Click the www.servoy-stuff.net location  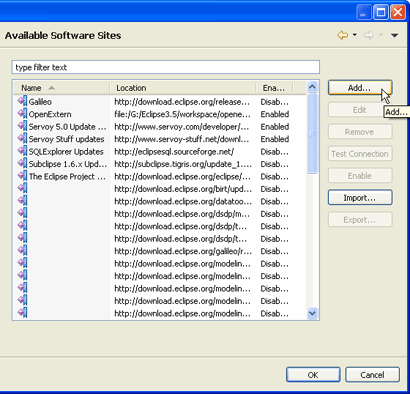point(182,139)
